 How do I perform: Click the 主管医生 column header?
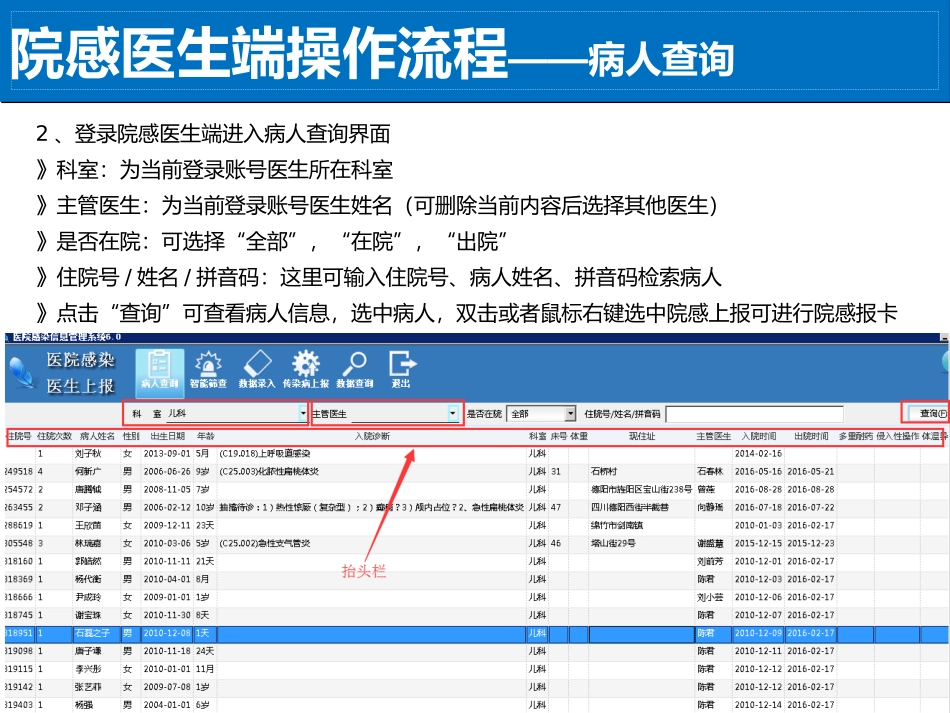coord(713,436)
